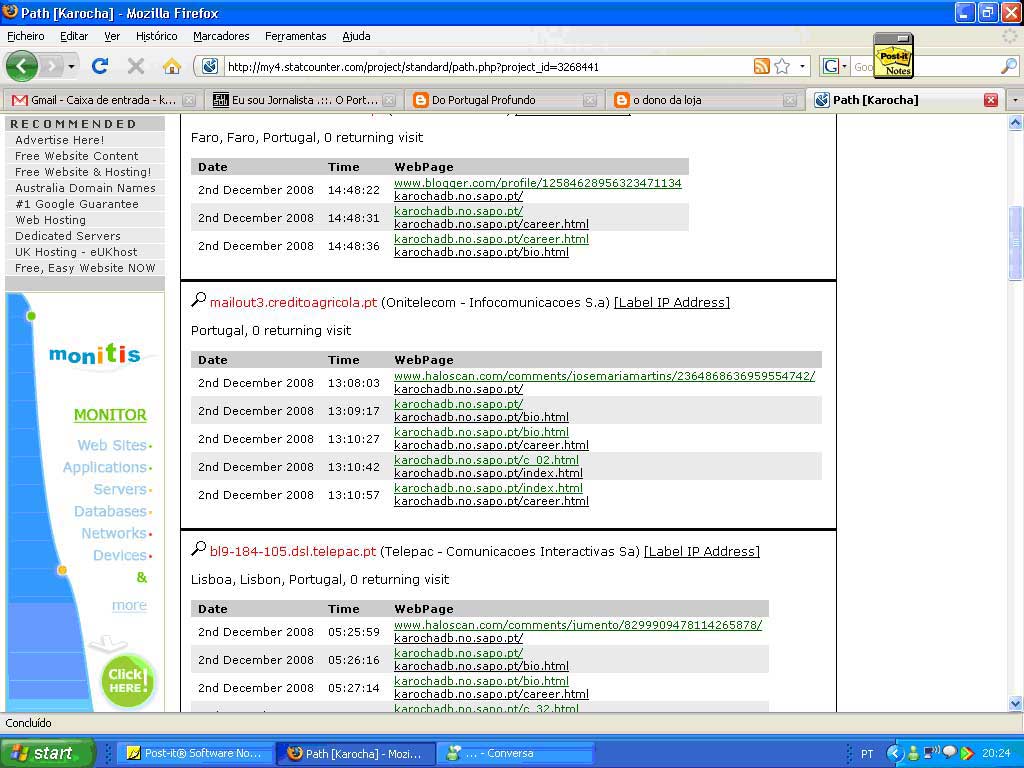Open the bl9-184-105.dsl.telepac.pt host link
This screenshot has height=768, width=1024.
point(293,551)
